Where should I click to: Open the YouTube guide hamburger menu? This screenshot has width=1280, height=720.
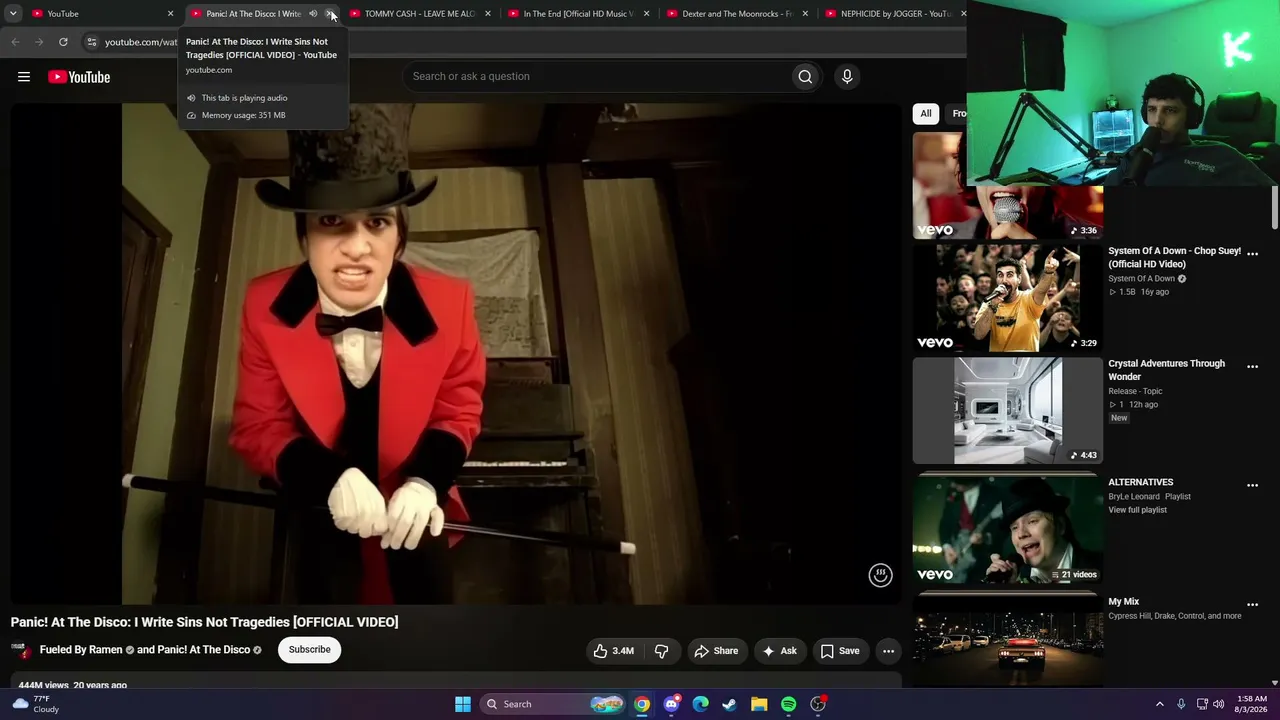24,77
